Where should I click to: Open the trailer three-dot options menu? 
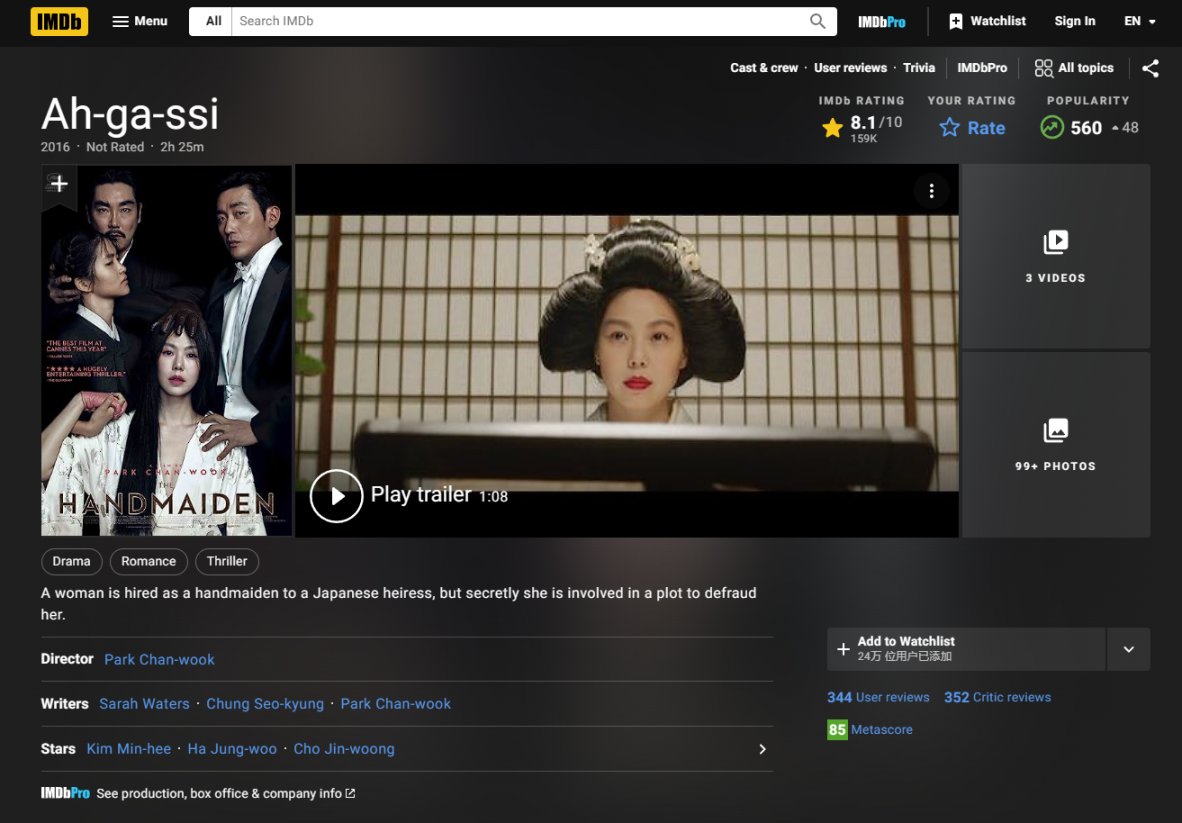pyautogui.click(x=931, y=191)
